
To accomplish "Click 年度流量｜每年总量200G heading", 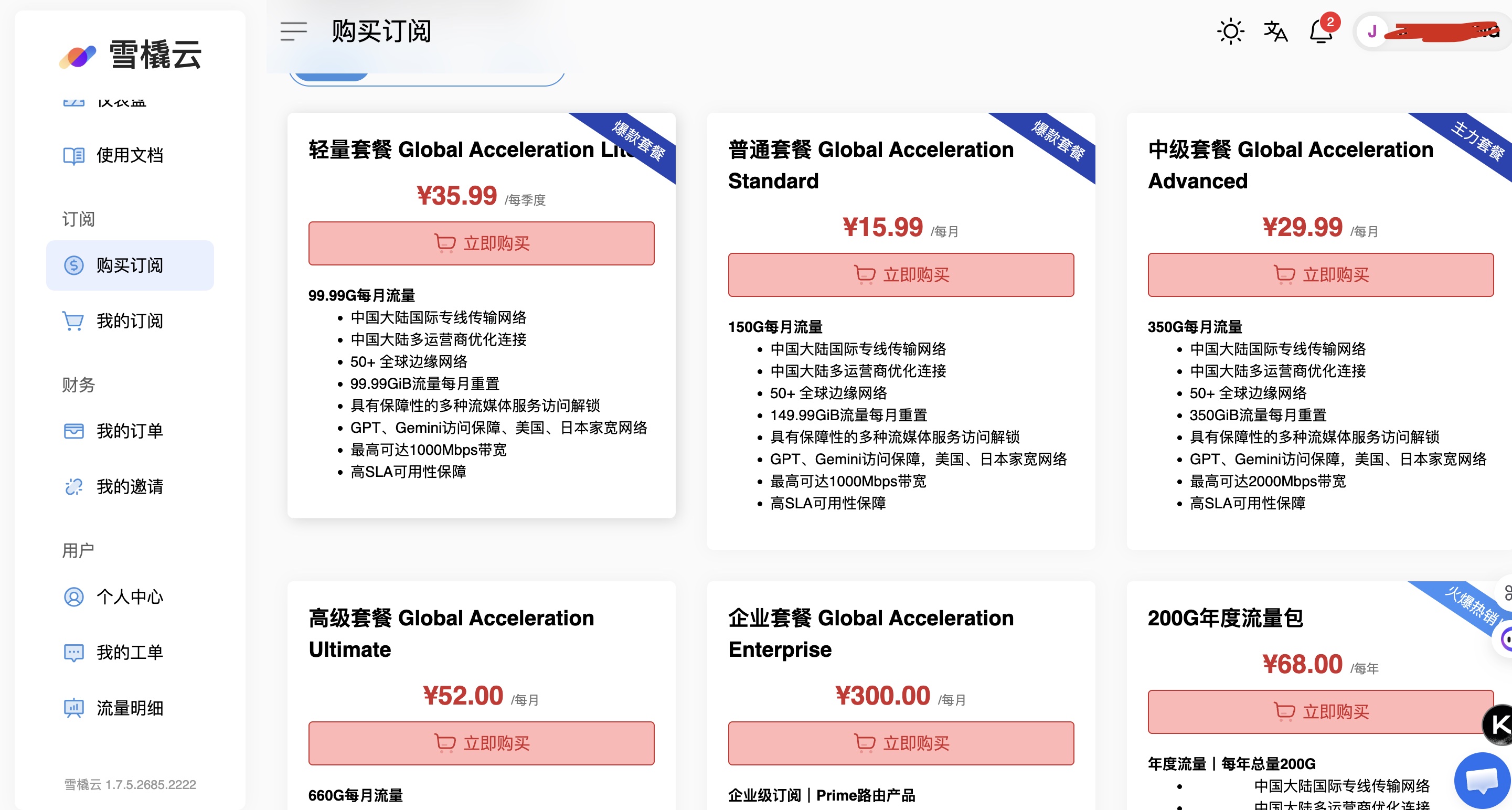I will (1231, 764).
